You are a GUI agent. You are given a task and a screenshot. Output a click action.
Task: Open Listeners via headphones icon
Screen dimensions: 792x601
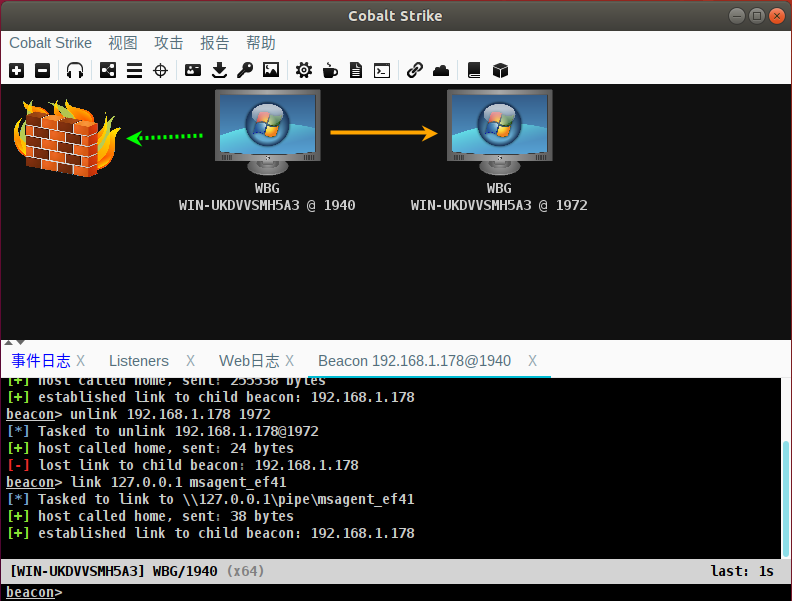coord(75,70)
